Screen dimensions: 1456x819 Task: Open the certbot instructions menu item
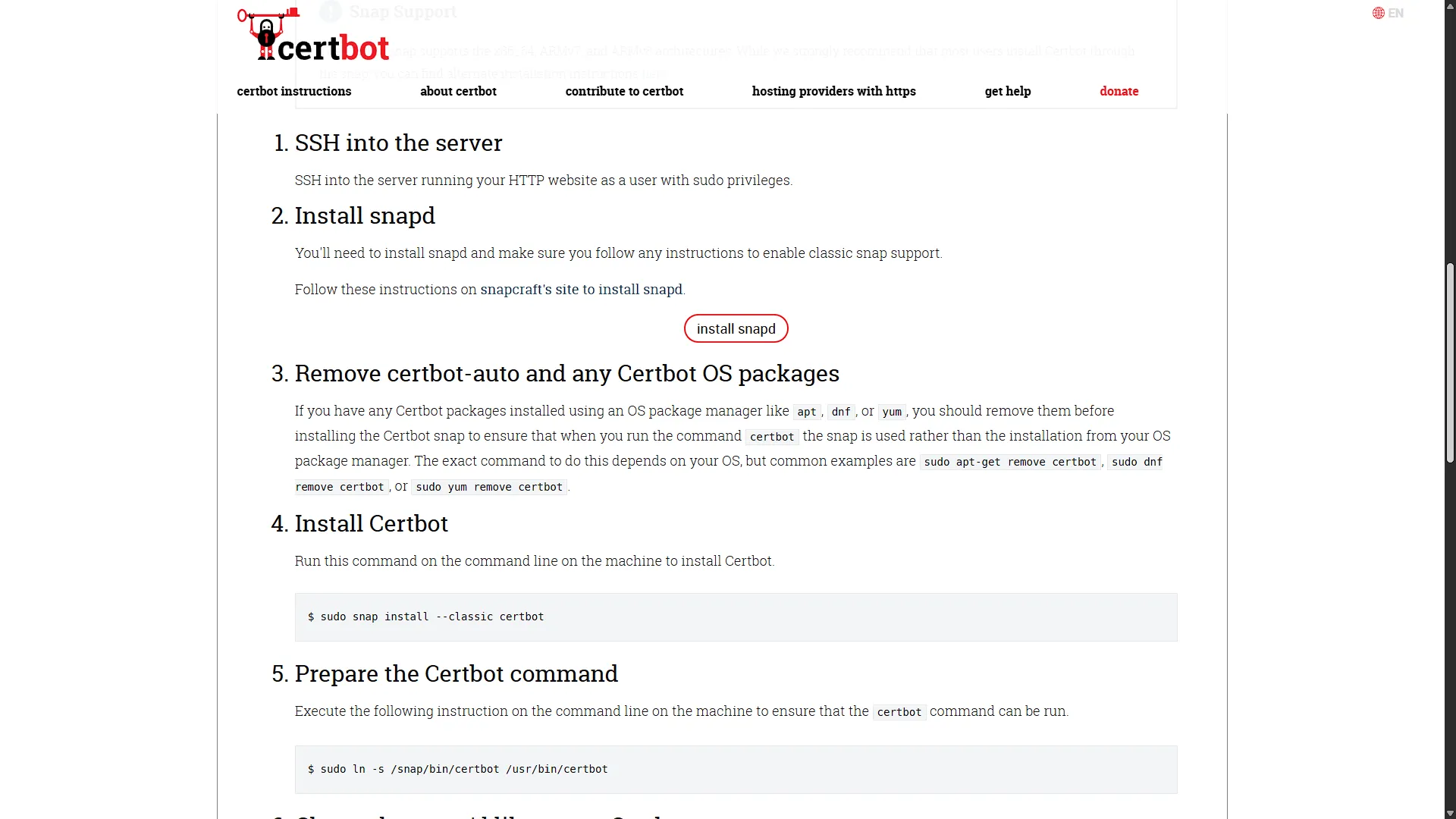(294, 91)
